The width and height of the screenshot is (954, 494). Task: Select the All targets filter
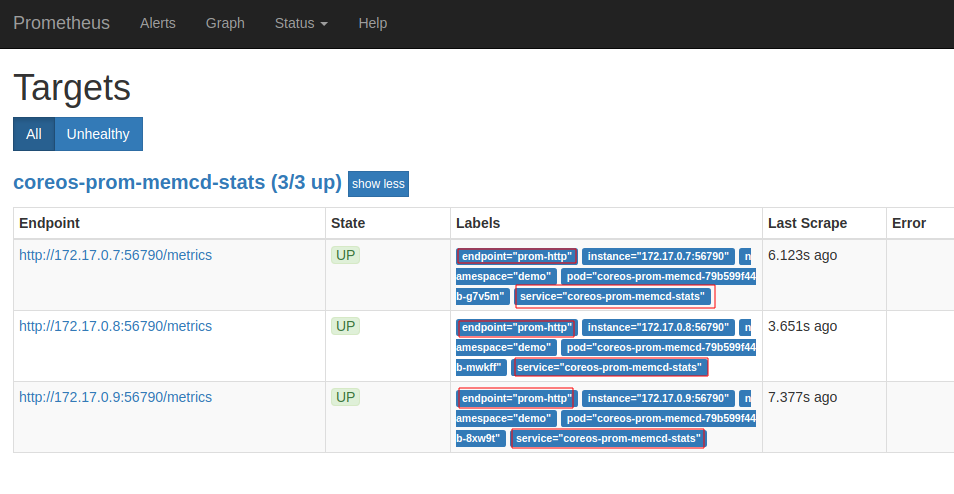(x=34, y=134)
